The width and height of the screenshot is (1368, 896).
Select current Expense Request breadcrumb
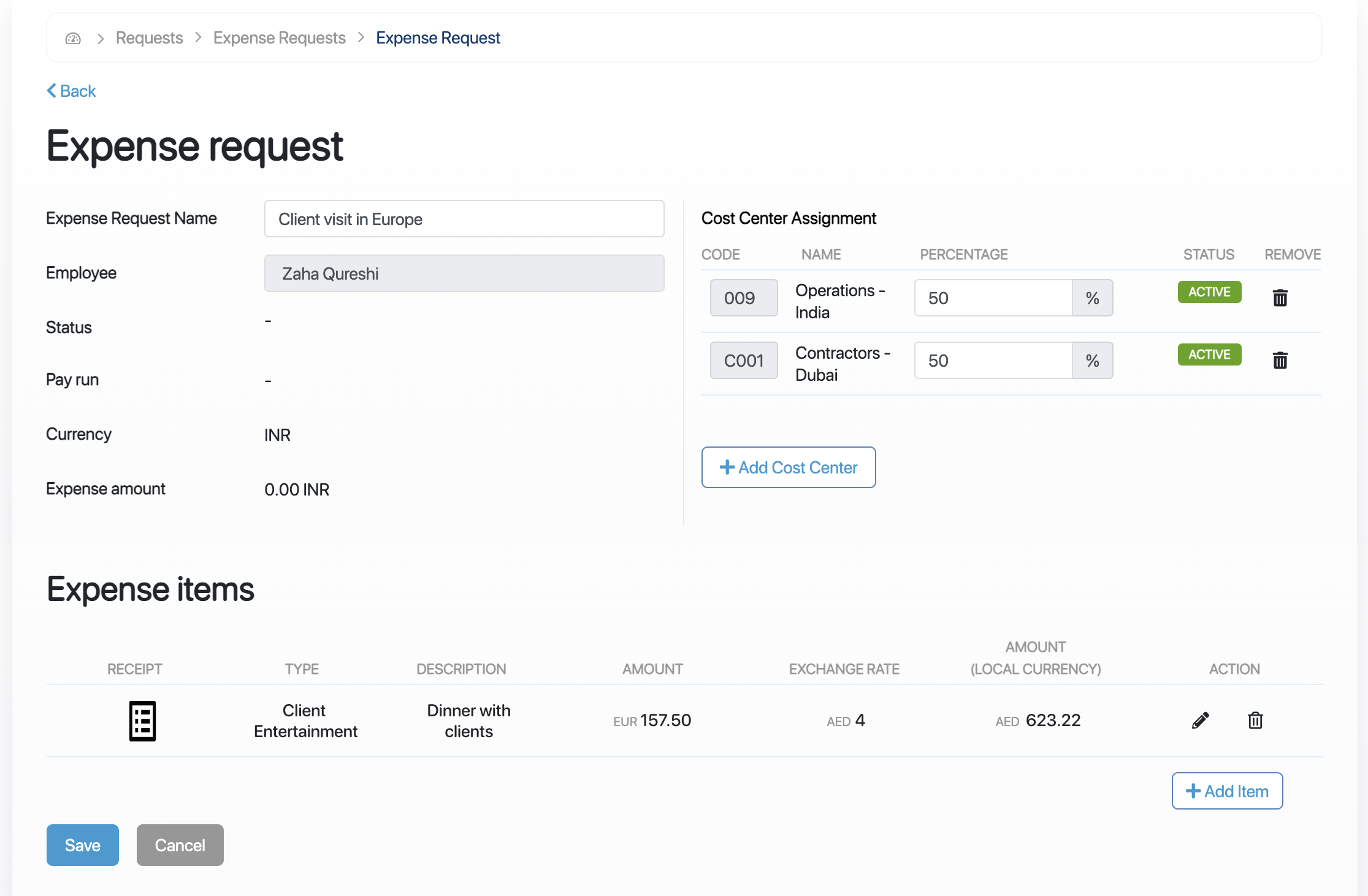point(438,38)
